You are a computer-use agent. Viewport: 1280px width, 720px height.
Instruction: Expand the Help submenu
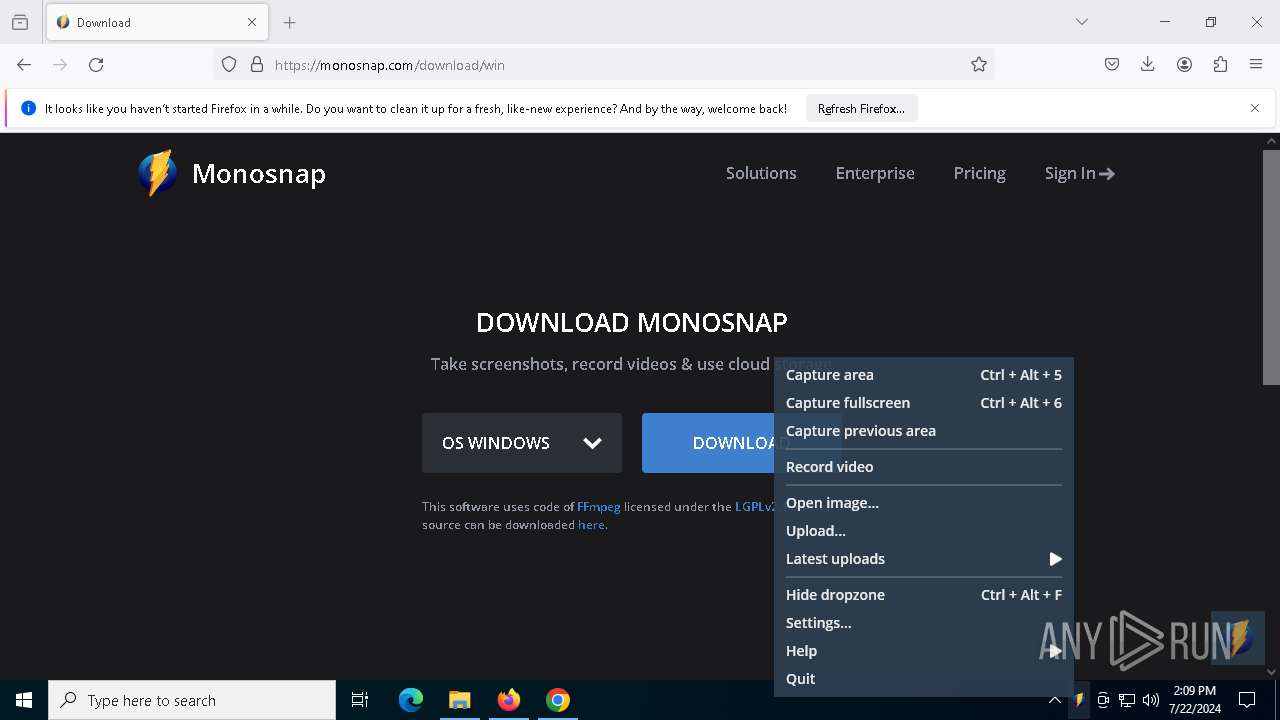pyautogui.click(x=924, y=651)
